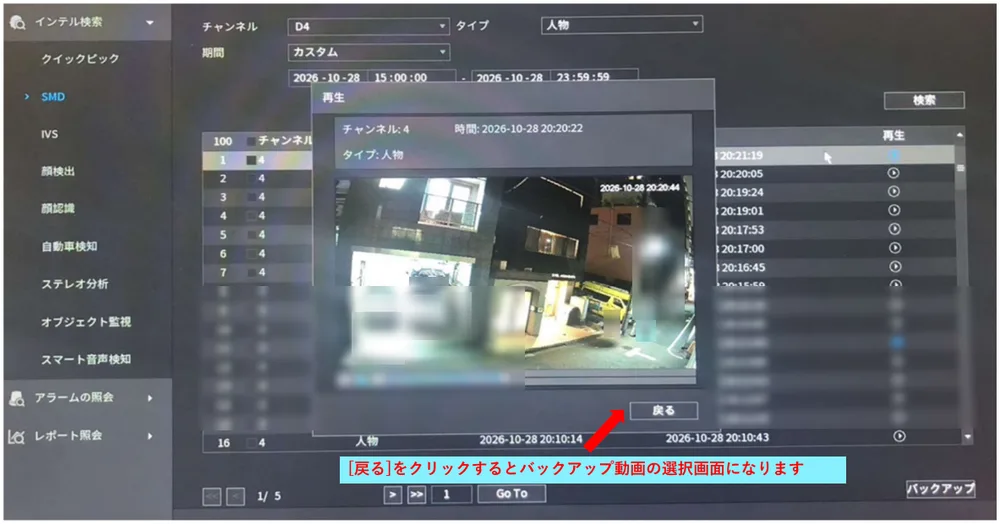Viewport: 1000px width, 524px height.
Task: Click the バックアップ button
Action: [x=941, y=489]
